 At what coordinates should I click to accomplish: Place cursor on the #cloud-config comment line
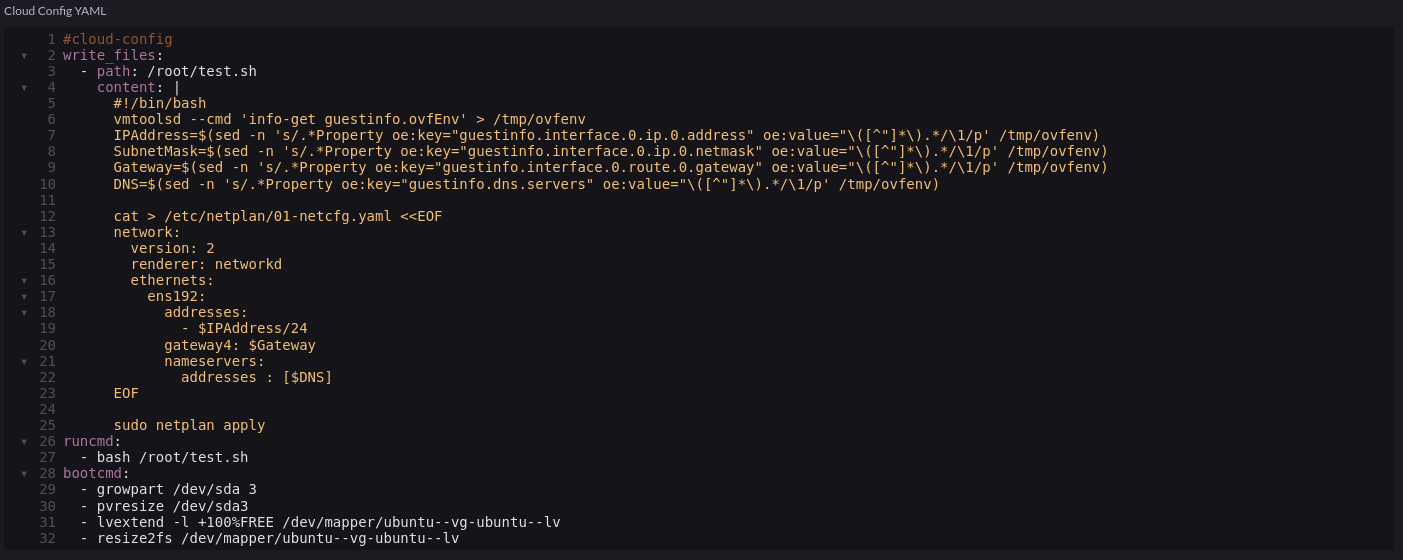click(118, 39)
